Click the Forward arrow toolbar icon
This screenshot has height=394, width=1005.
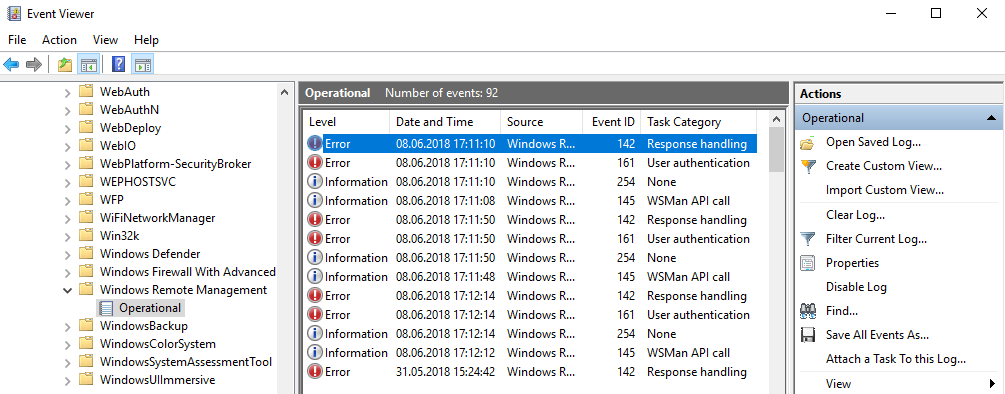click(34, 65)
